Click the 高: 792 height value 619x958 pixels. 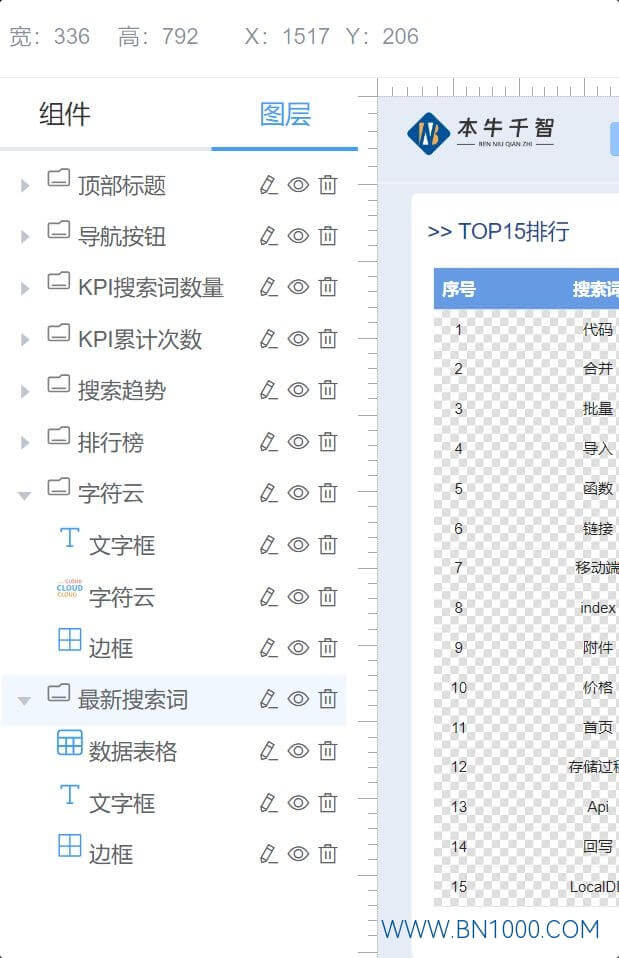click(158, 37)
